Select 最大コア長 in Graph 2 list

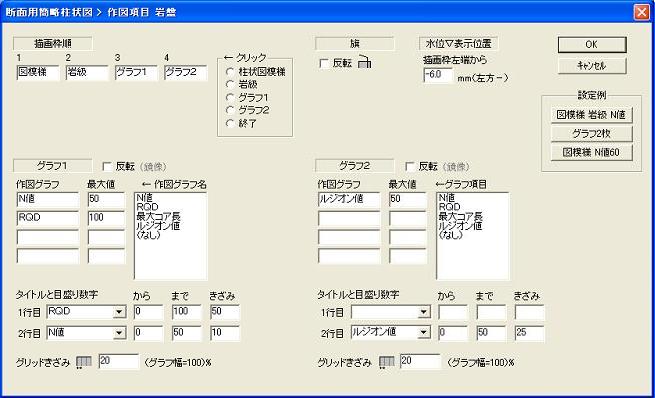click(460, 216)
